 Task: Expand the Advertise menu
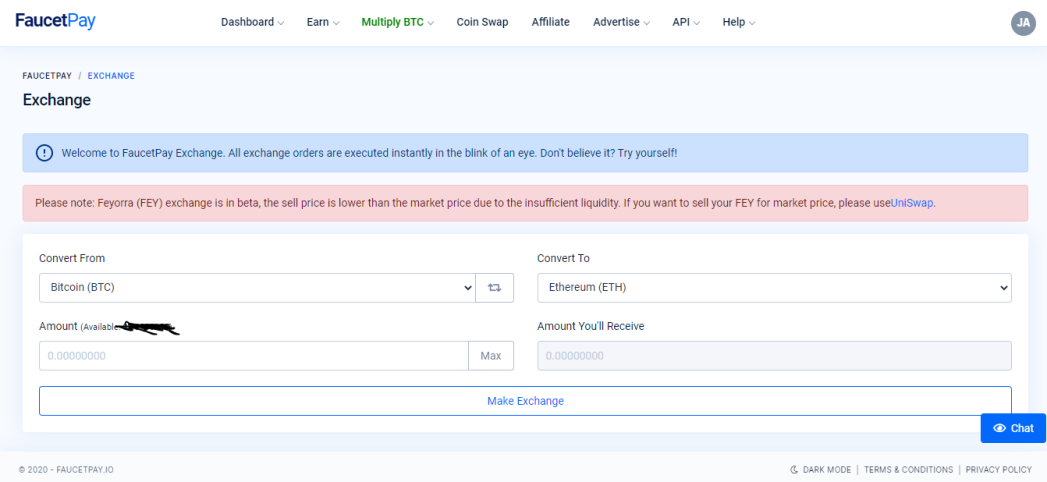[x=621, y=22]
